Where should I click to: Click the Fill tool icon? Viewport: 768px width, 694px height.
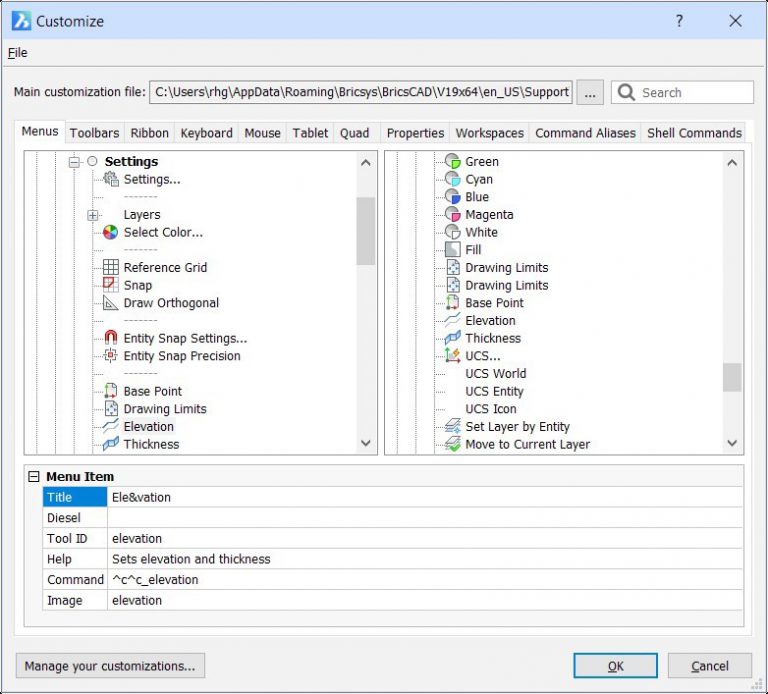click(453, 250)
